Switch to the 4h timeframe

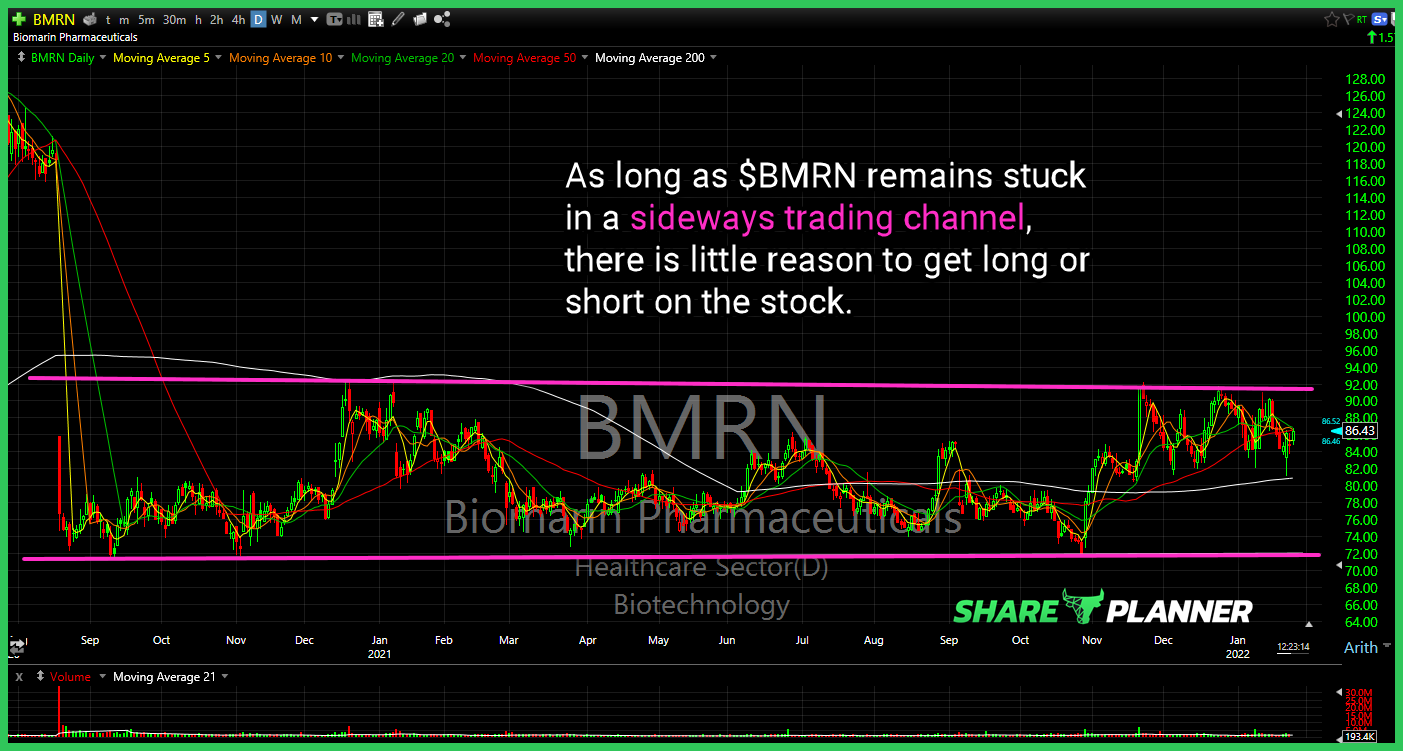click(238, 20)
